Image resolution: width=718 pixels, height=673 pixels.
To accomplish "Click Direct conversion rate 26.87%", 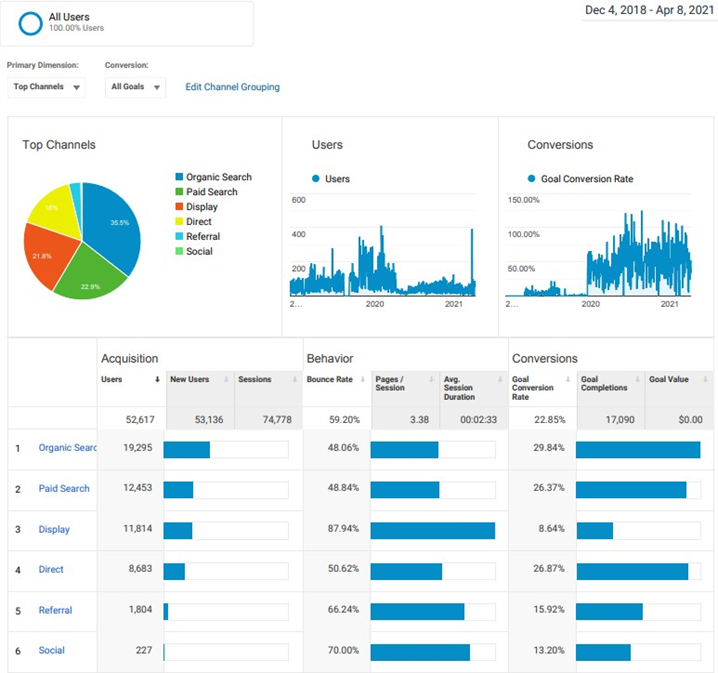I will tap(549, 569).
